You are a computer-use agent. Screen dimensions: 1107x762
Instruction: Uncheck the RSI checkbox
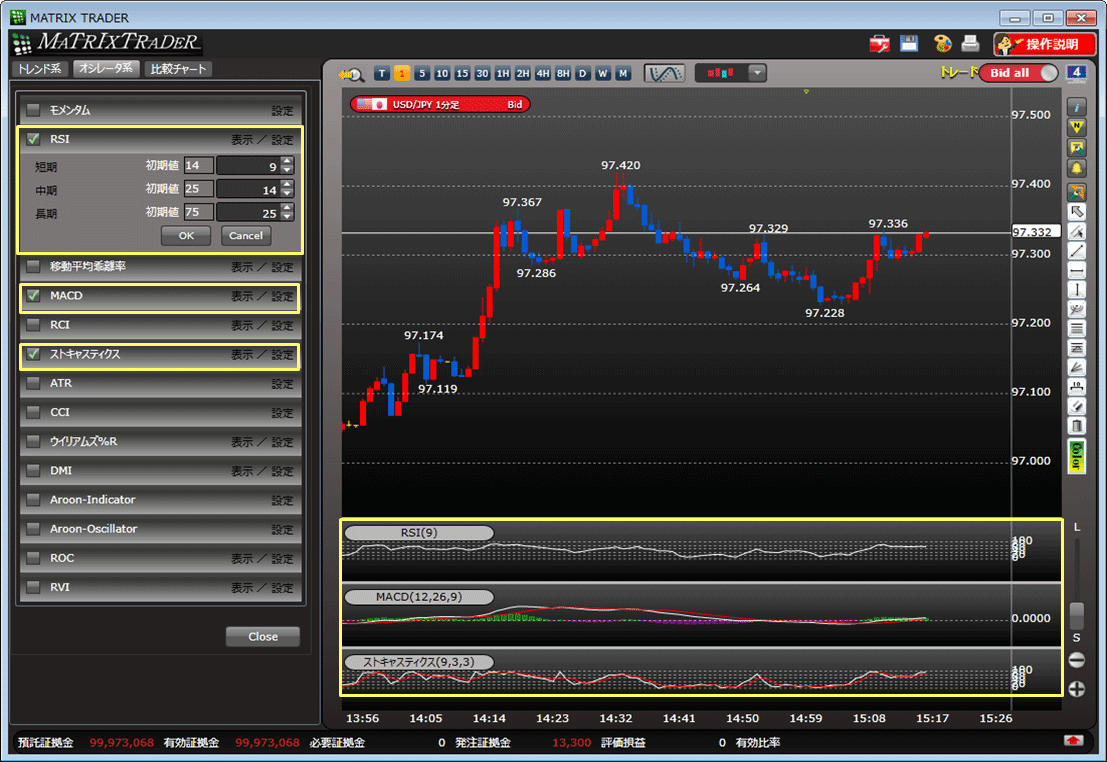(x=33, y=139)
